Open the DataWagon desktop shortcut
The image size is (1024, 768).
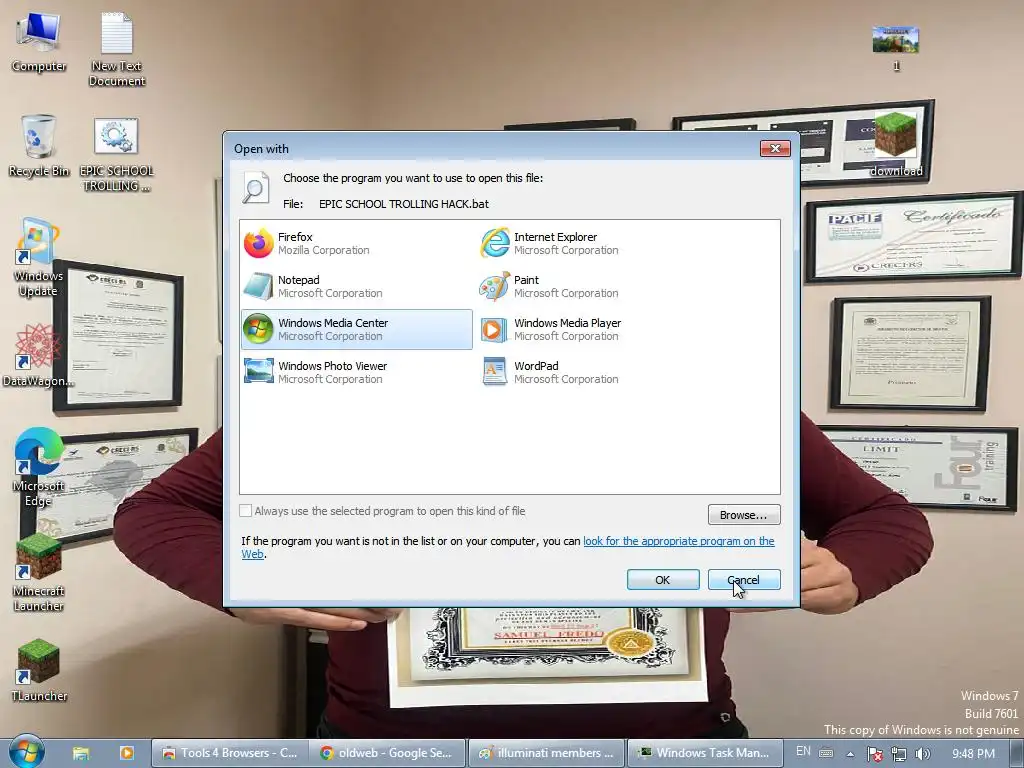[38, 355]
